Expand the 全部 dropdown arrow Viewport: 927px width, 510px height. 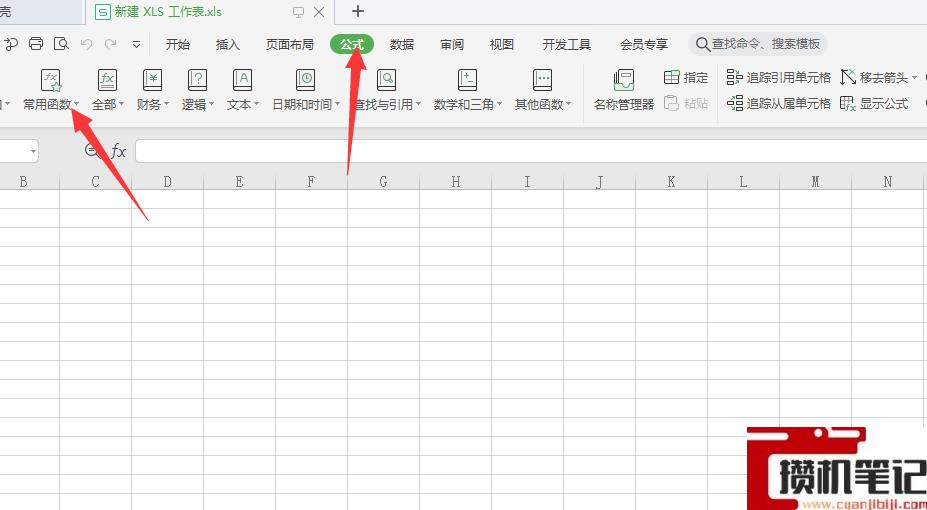pyautogui.click(x=121, y=105)
